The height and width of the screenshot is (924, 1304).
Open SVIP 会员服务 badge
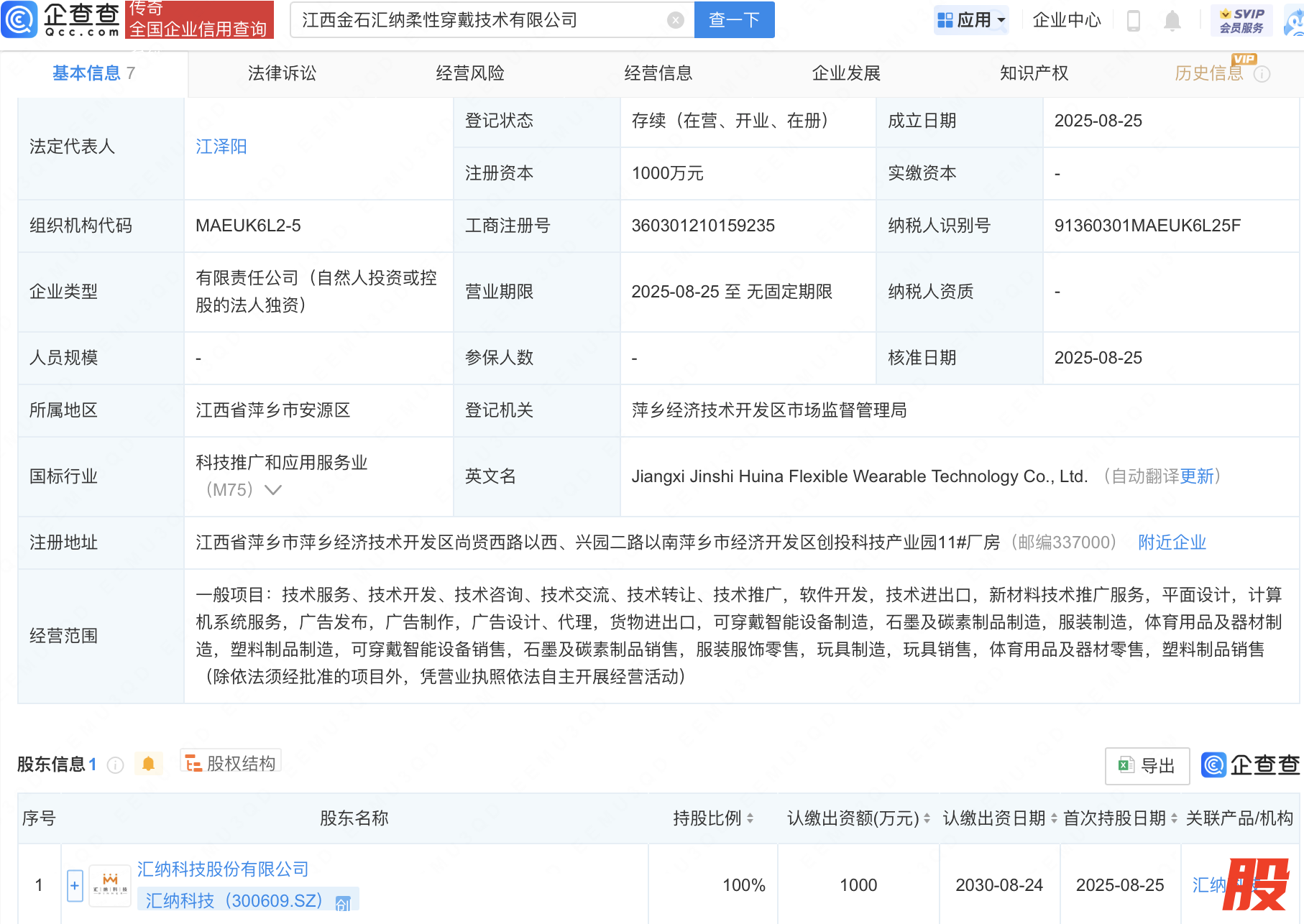1241,20
